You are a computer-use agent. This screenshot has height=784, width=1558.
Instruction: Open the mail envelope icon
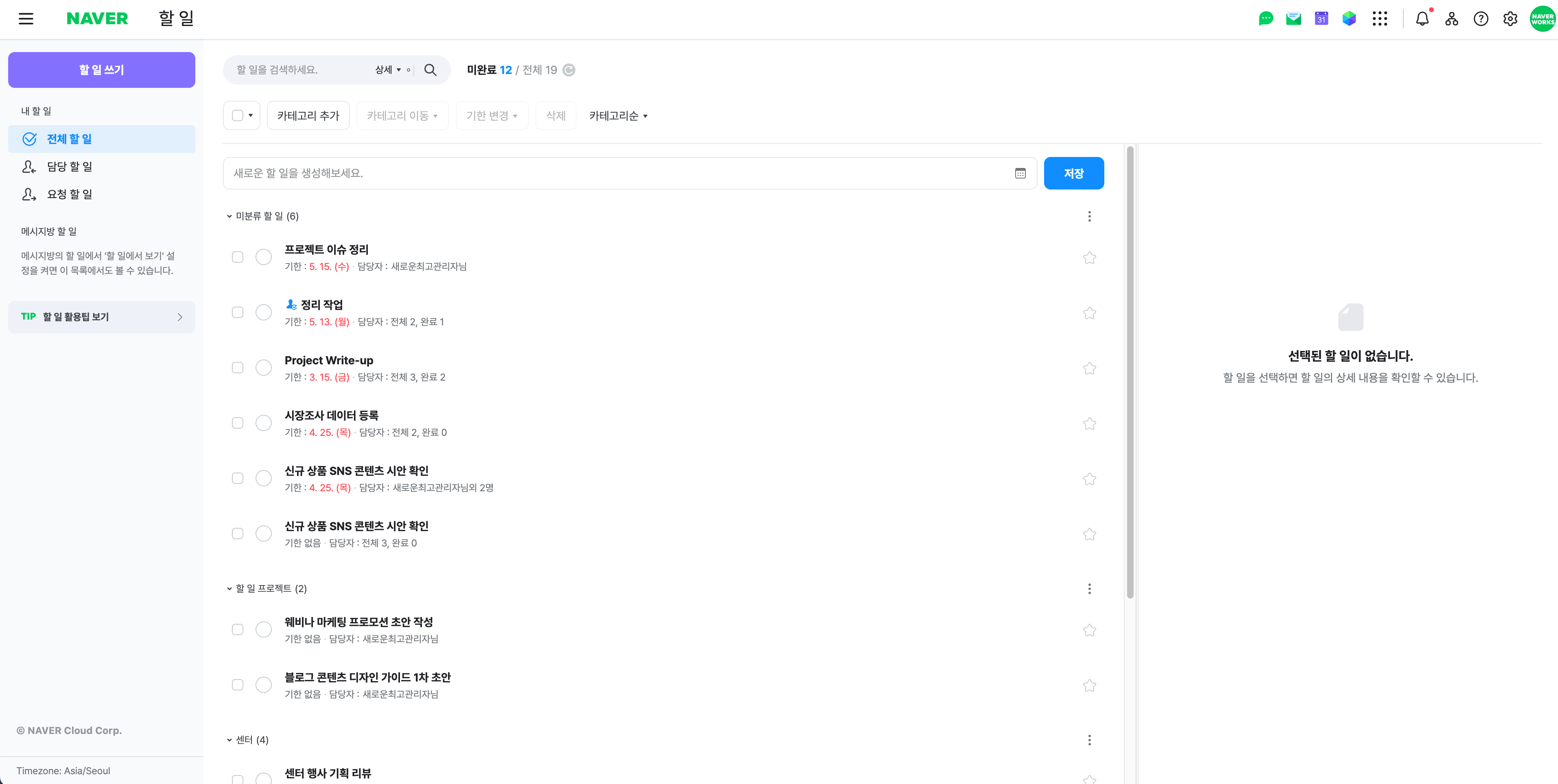pyautogui.click(x=1293, y=19)
